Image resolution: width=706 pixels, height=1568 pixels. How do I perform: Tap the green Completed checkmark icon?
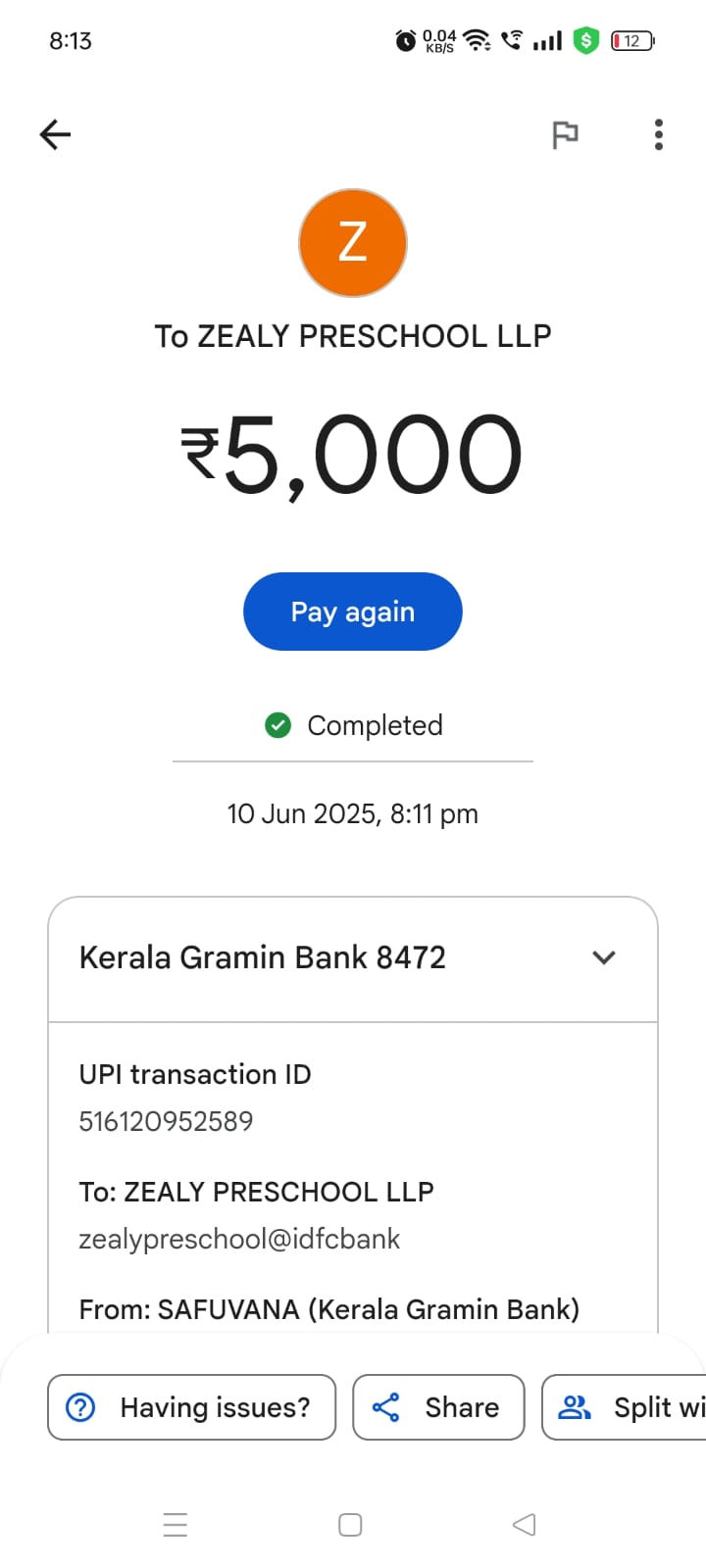click(x=278, y=725)
